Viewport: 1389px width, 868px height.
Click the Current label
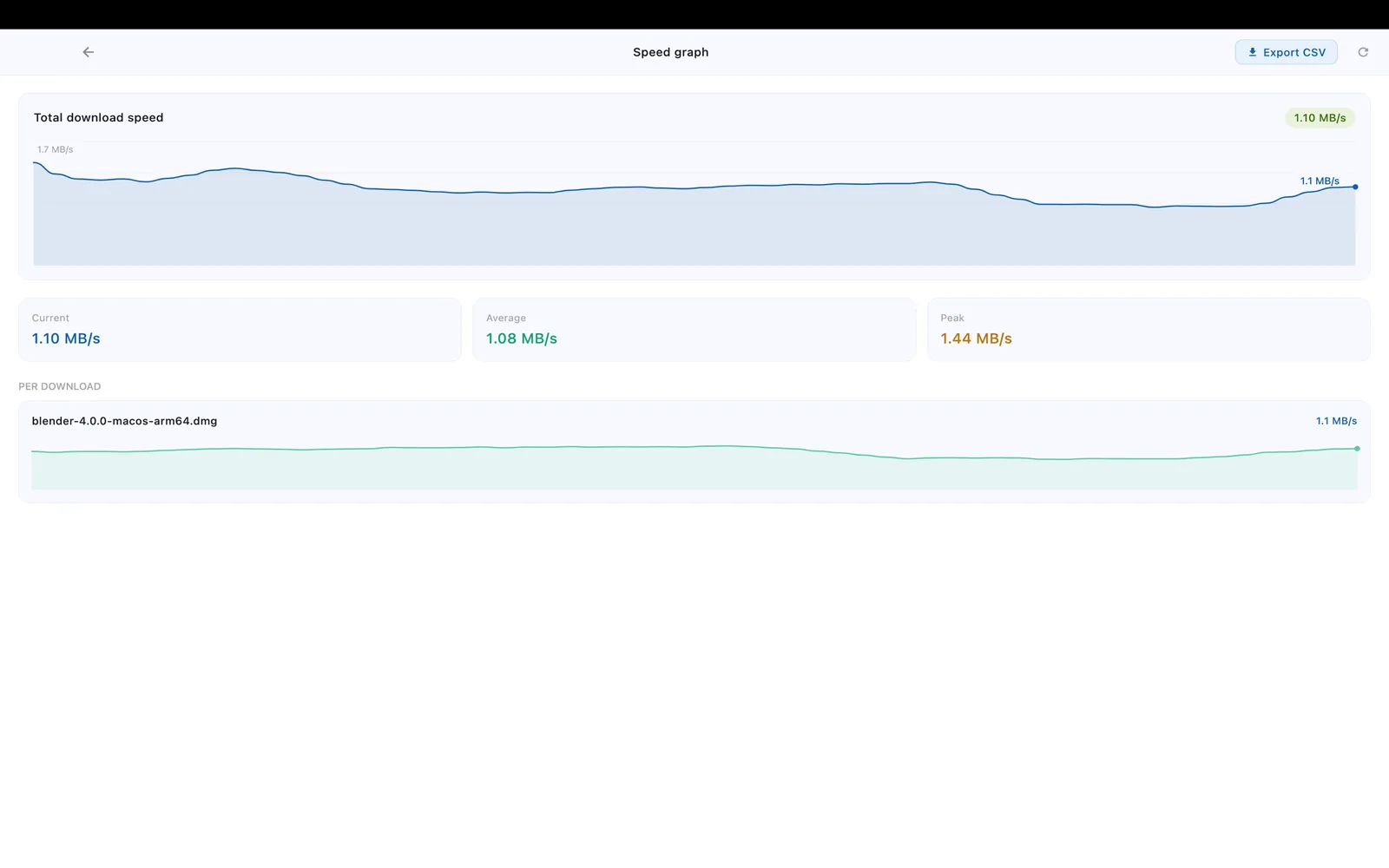(x=50, y=318)
